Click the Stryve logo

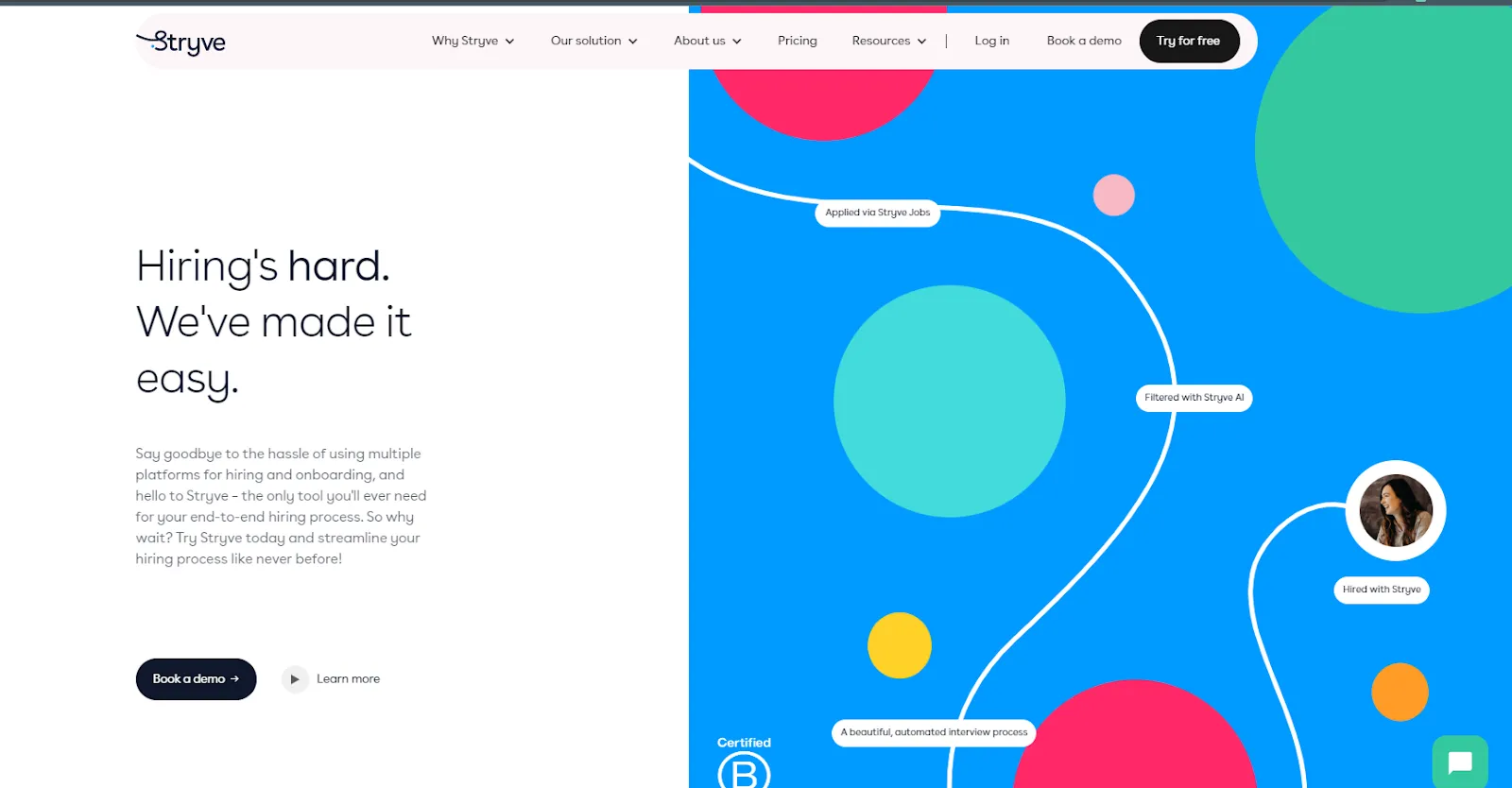(x=180, y=42)
